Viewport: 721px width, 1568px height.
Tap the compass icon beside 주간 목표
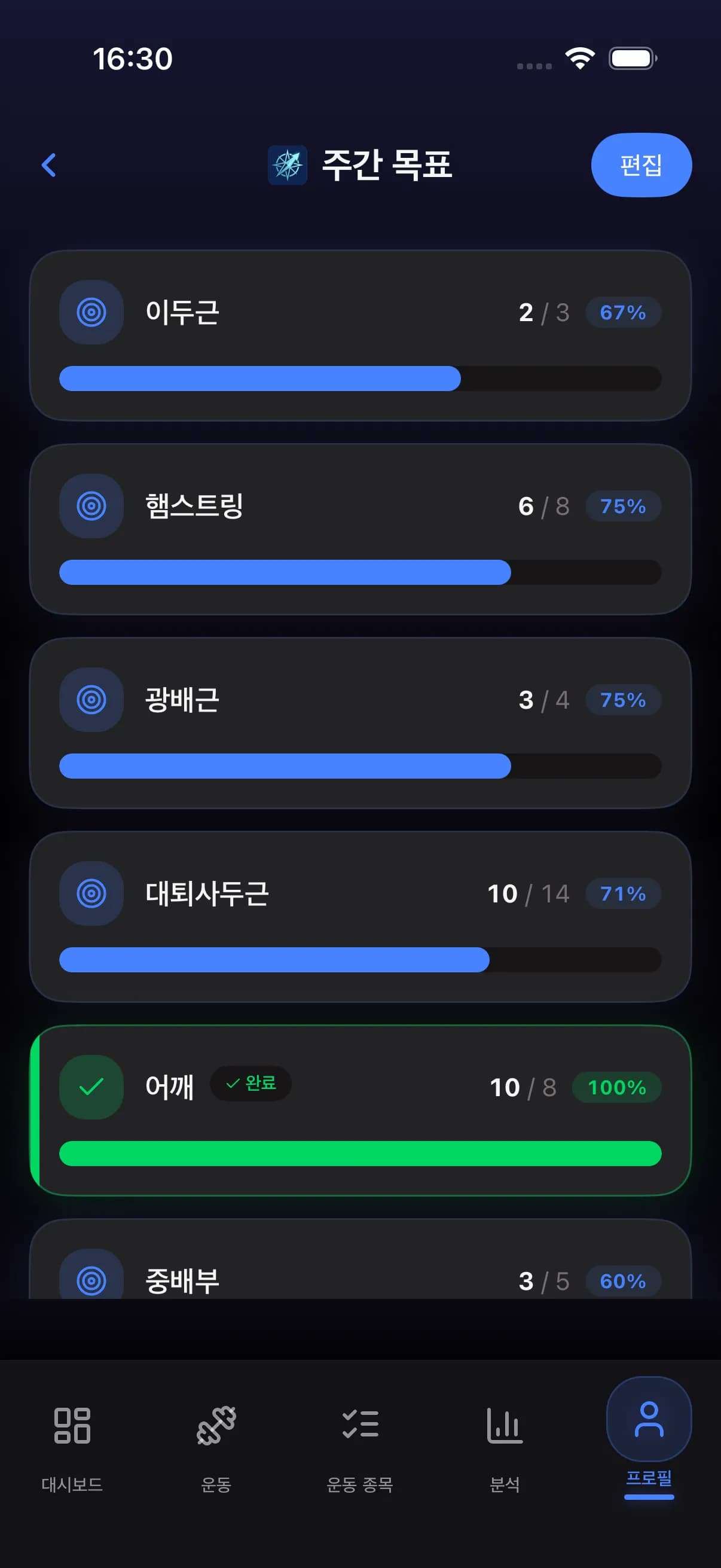tap(287, 165)
